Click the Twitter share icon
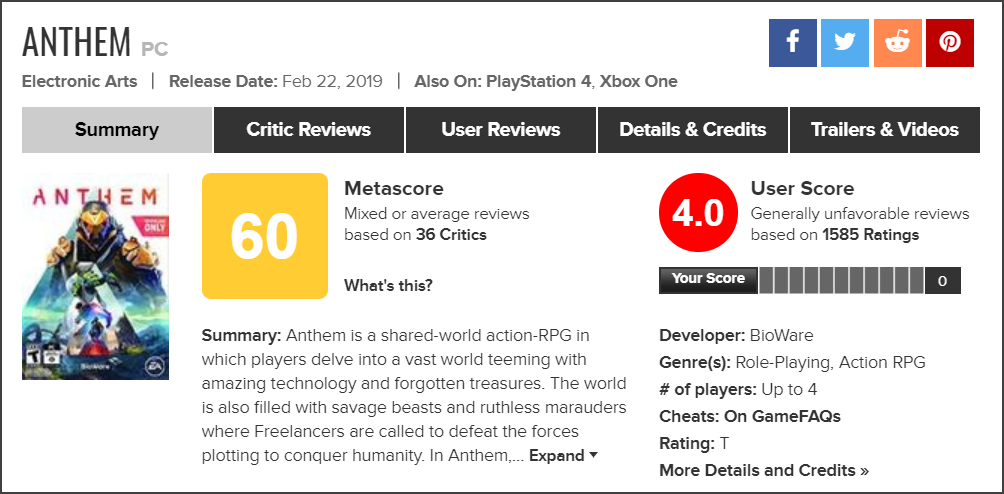The height and width of the screenshot is (494, 1004). [x=845, y=42]
